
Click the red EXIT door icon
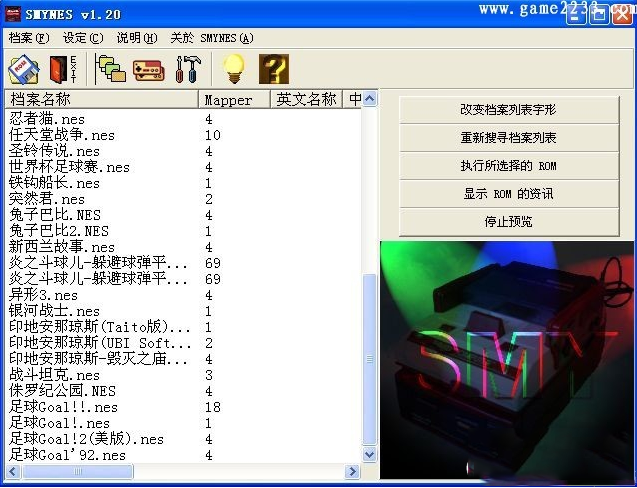click(63, 69)
